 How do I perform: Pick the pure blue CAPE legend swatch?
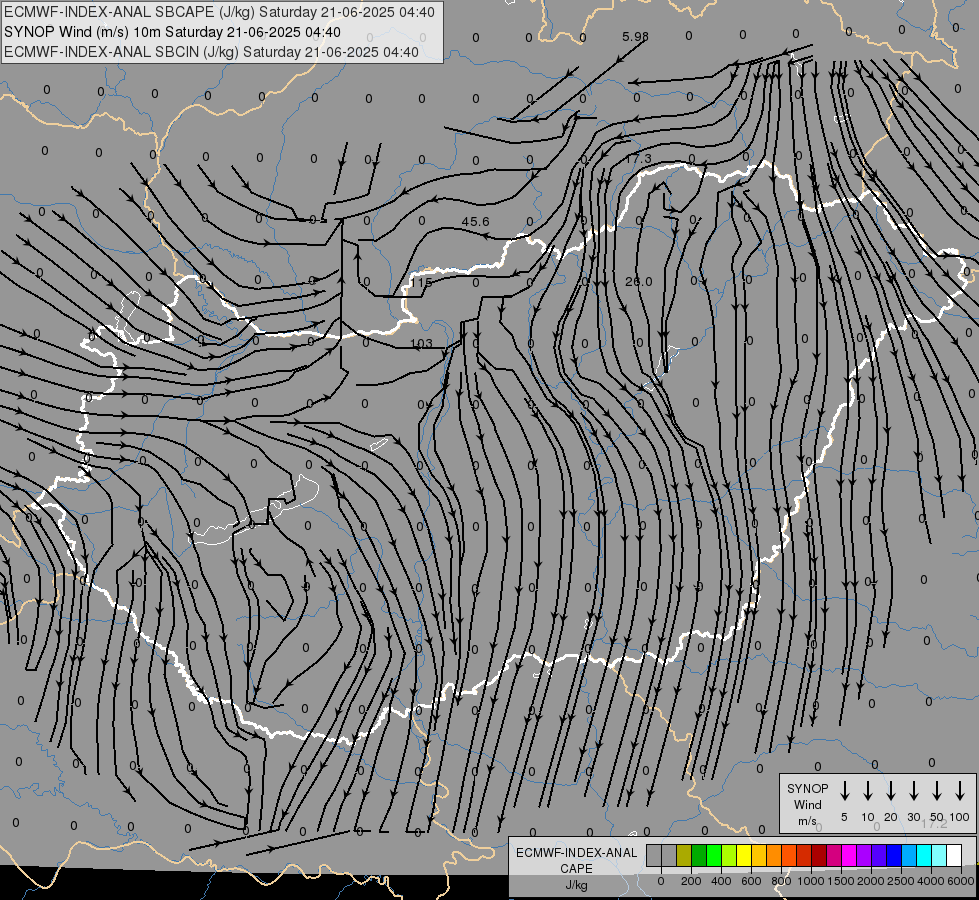tap(895, 856)
